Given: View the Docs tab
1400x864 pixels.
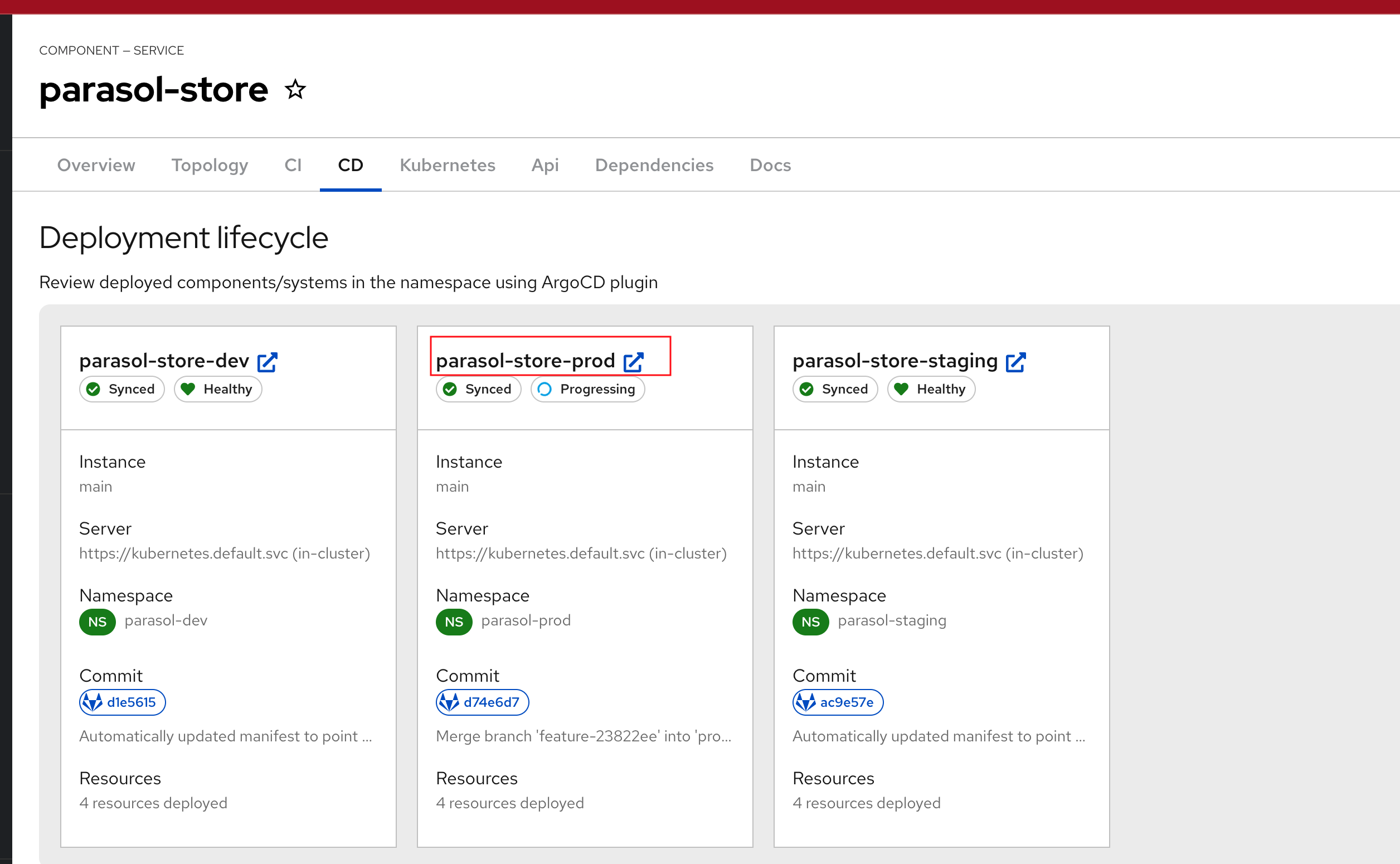Looking at the screenshot, I should pyautogui.click(x=770, y=165).
